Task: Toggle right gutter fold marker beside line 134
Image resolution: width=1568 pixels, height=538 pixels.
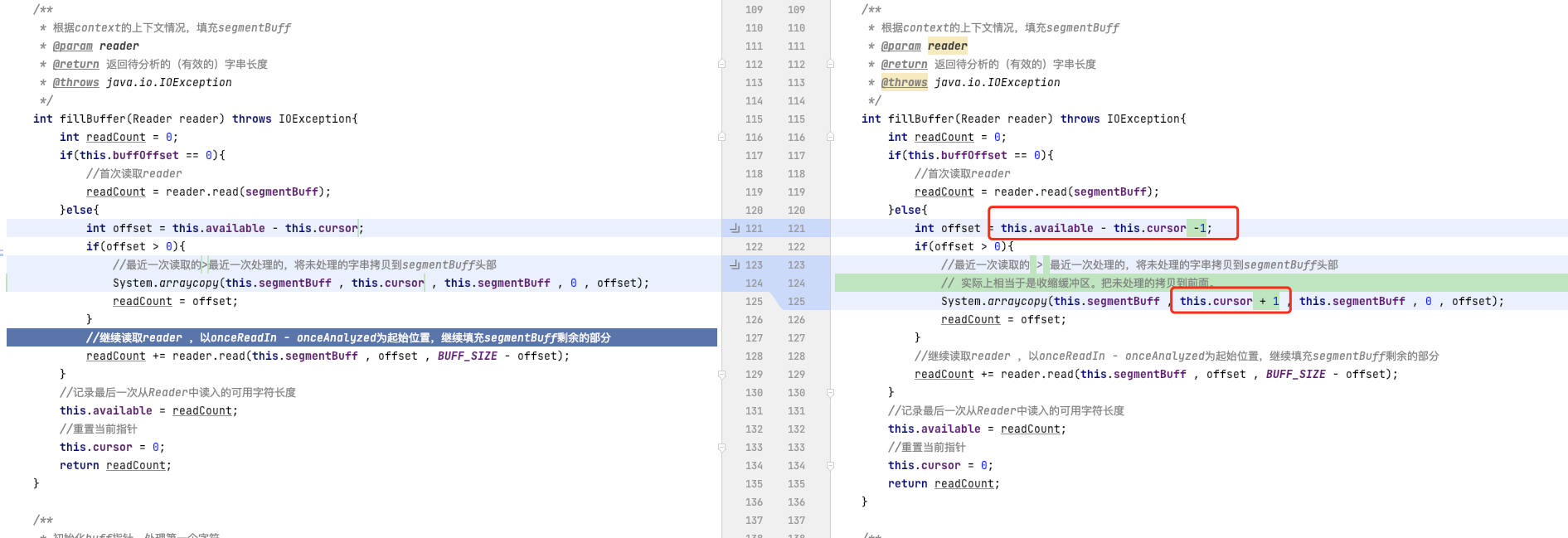Action: [x=830, y=465]
